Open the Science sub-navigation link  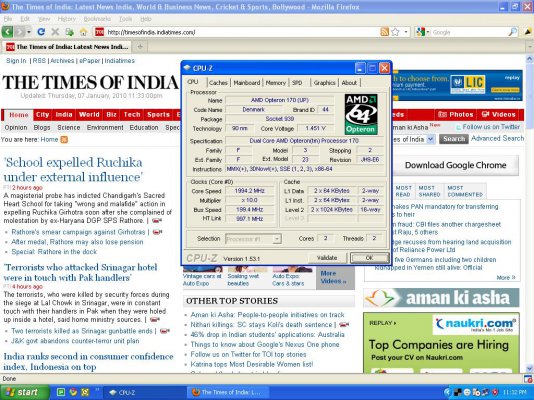[68, 128]
